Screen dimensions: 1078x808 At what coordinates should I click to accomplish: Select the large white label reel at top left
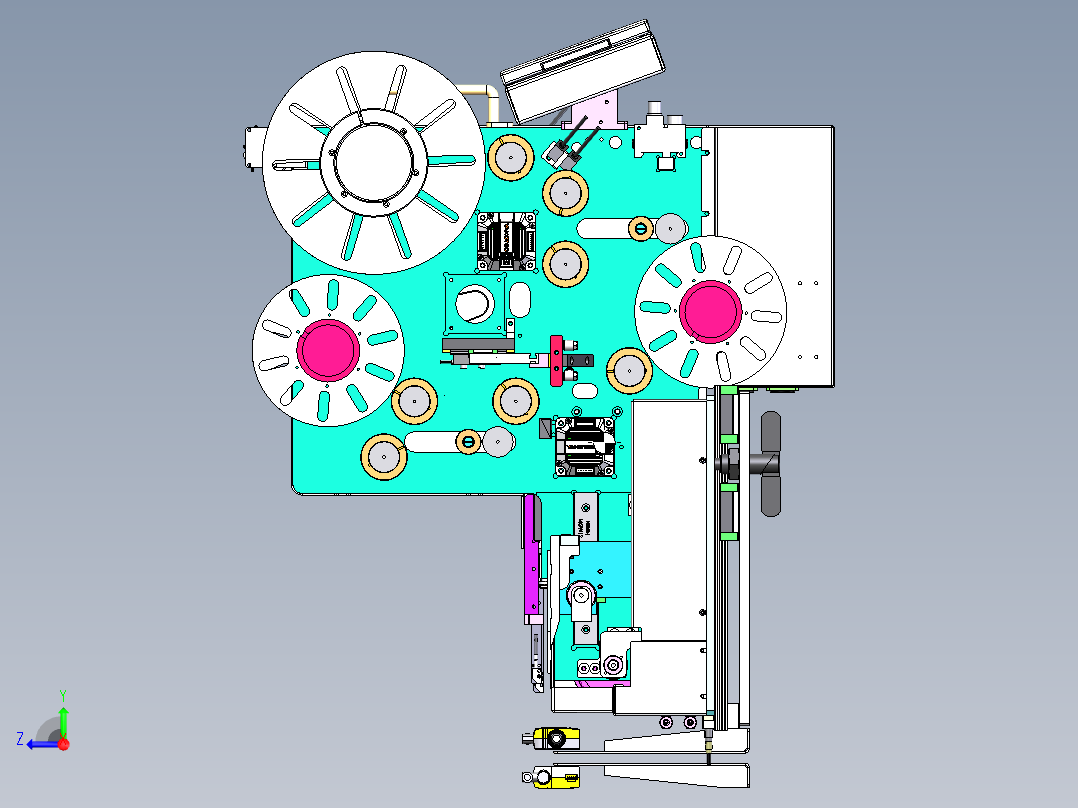click(x=374, y=162)
